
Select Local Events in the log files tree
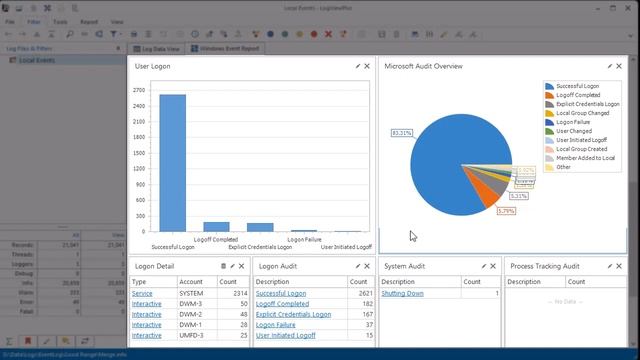37,60
